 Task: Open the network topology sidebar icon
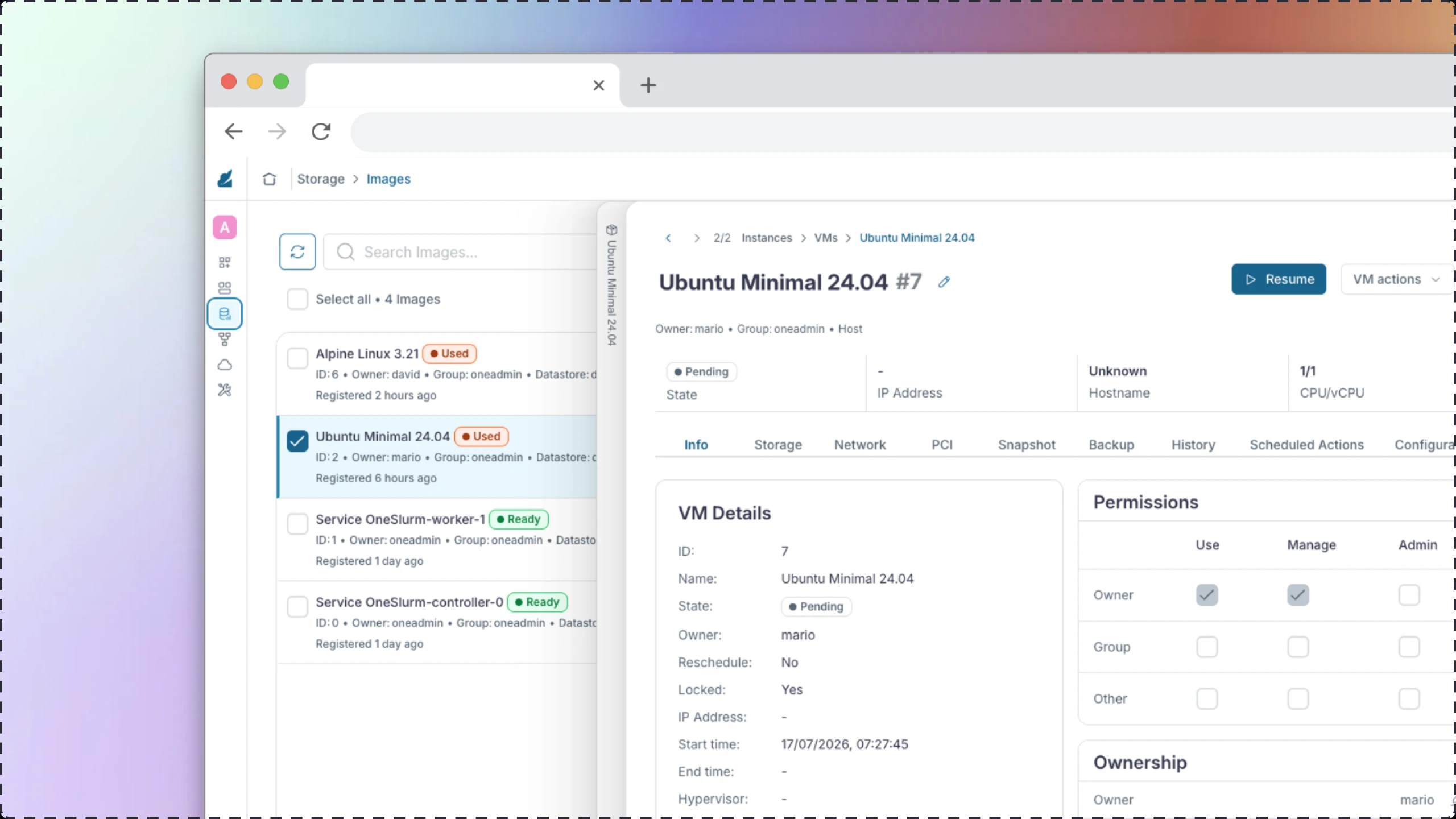[x=225, y=339]
